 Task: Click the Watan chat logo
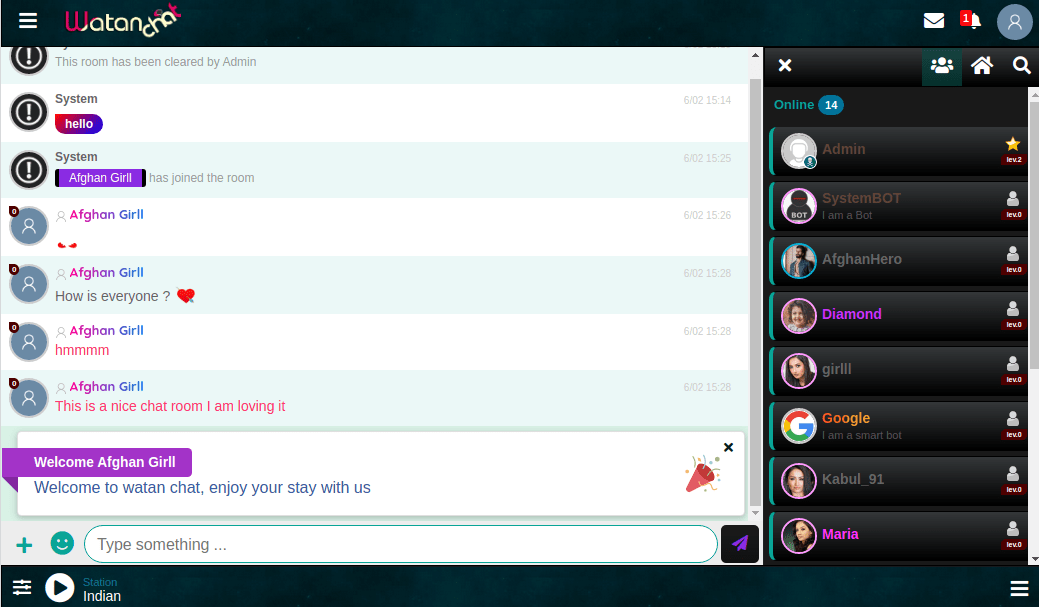122,21
